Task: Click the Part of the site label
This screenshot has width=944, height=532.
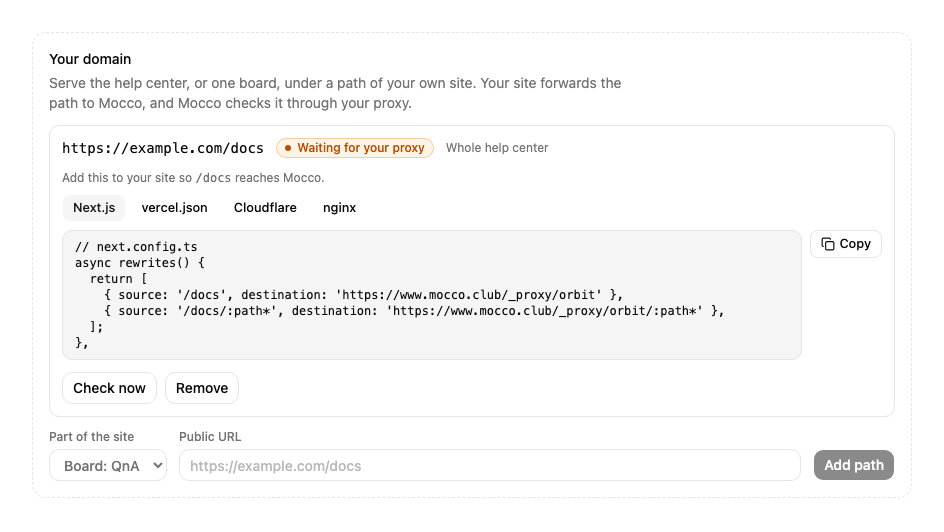Action: pos(92,437)
